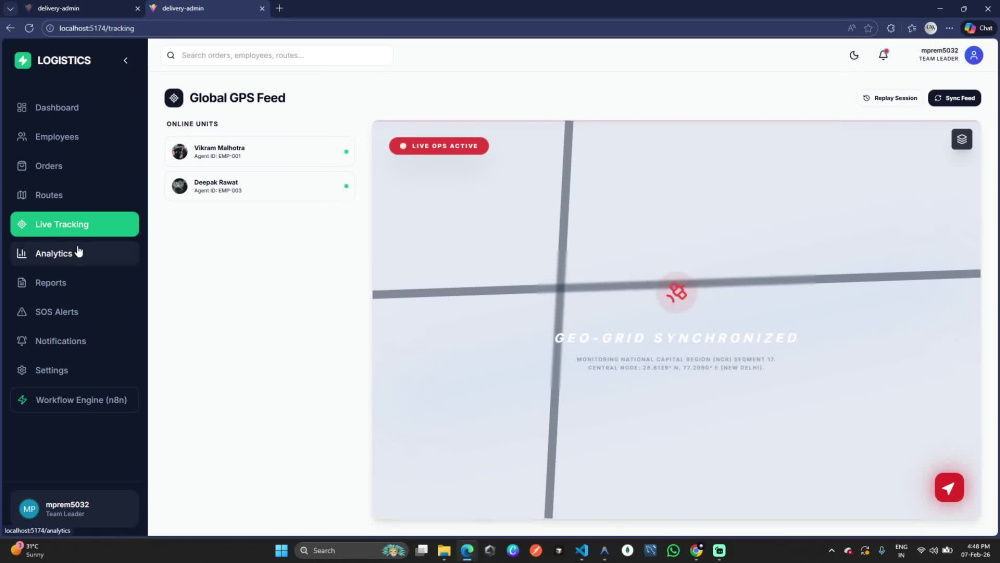Open the clock and date flyout
The image size is (1000, 563).
point(978,550)
